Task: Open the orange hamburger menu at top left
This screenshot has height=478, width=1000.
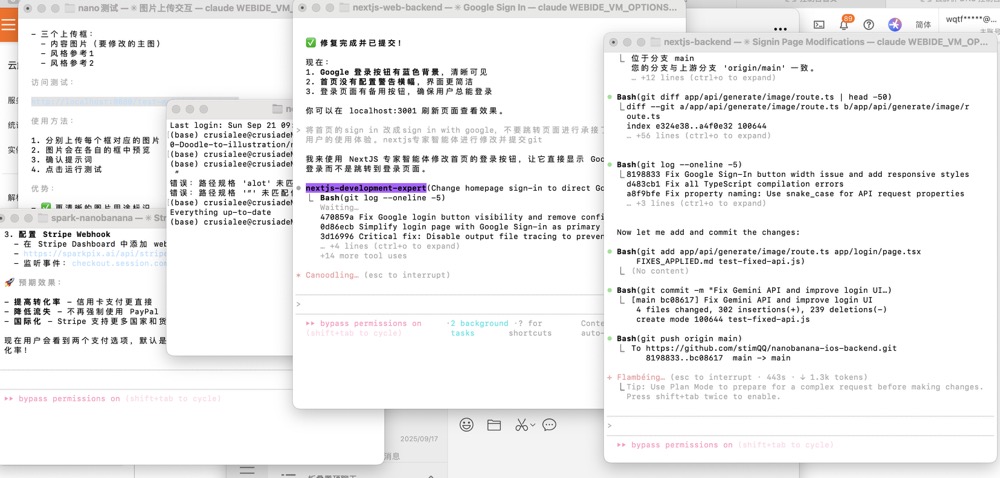Action: pyautogui.click(x=9, y=25)
